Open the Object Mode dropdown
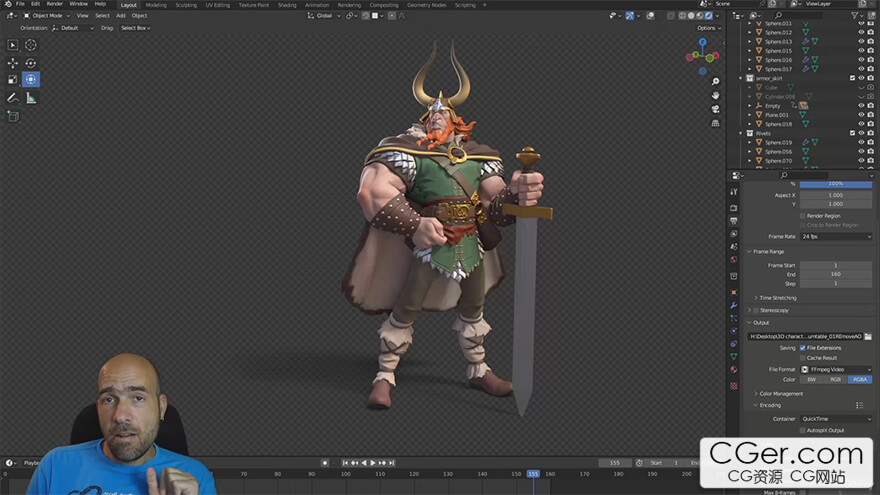Viewport: 880px width, 495px height. [x=47, y=16]
